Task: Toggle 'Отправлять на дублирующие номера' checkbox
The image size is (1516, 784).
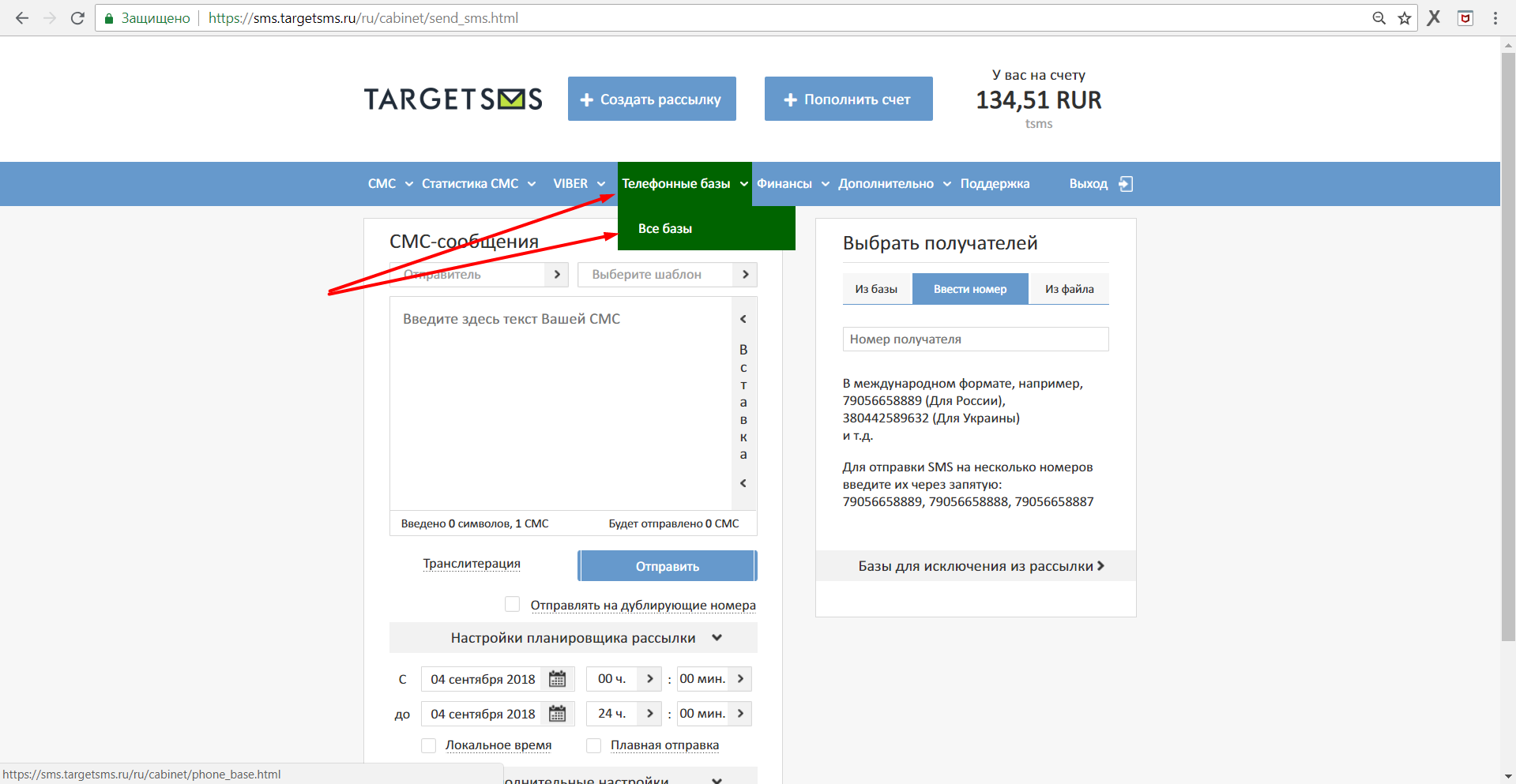Action: coord(512,604)
